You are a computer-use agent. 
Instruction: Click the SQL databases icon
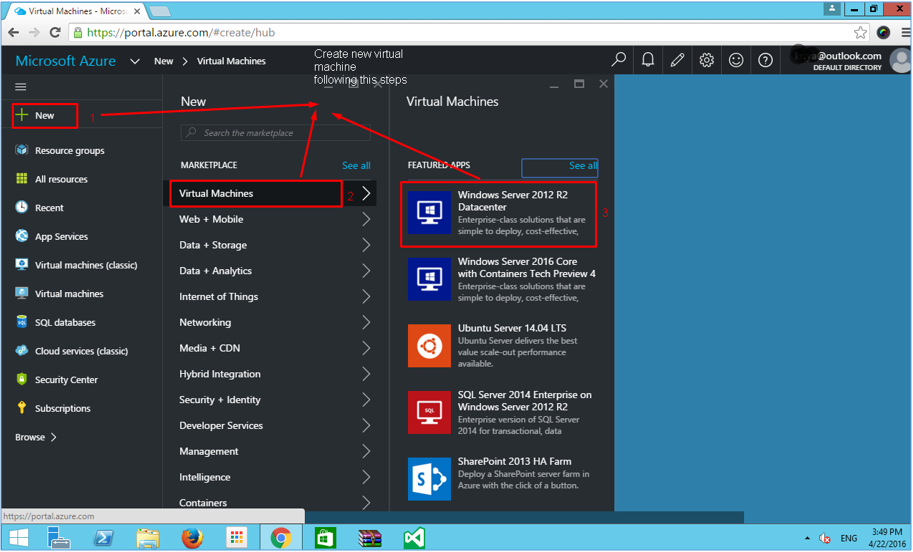(x=22, y=321)
